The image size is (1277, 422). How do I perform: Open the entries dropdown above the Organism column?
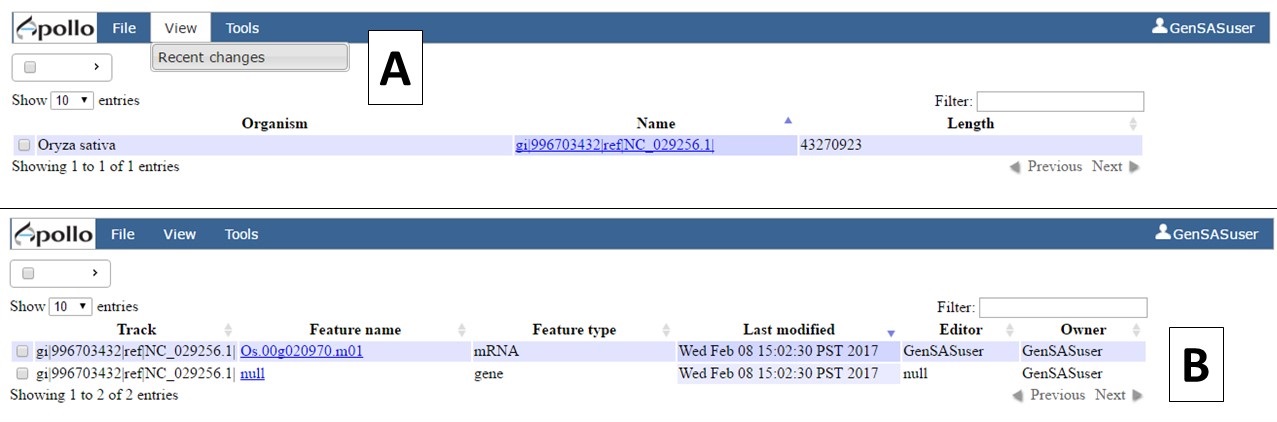[71, 101]
